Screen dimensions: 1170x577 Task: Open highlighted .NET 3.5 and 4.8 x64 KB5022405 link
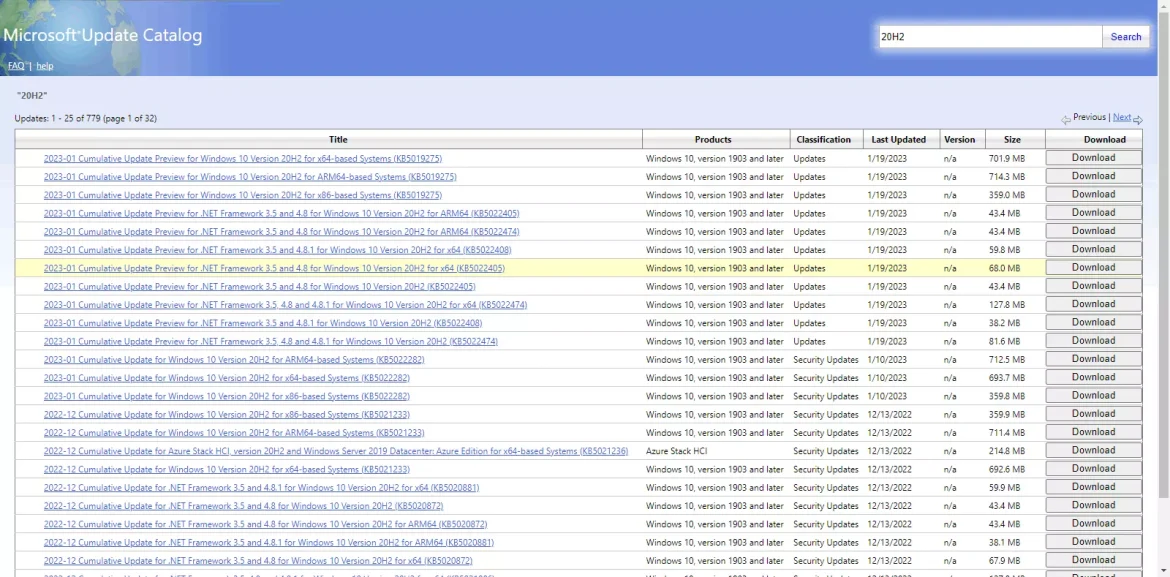click(x=274, y=268)
